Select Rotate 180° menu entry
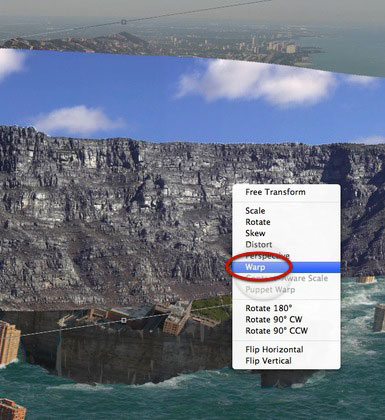 (x=286, y=308)
